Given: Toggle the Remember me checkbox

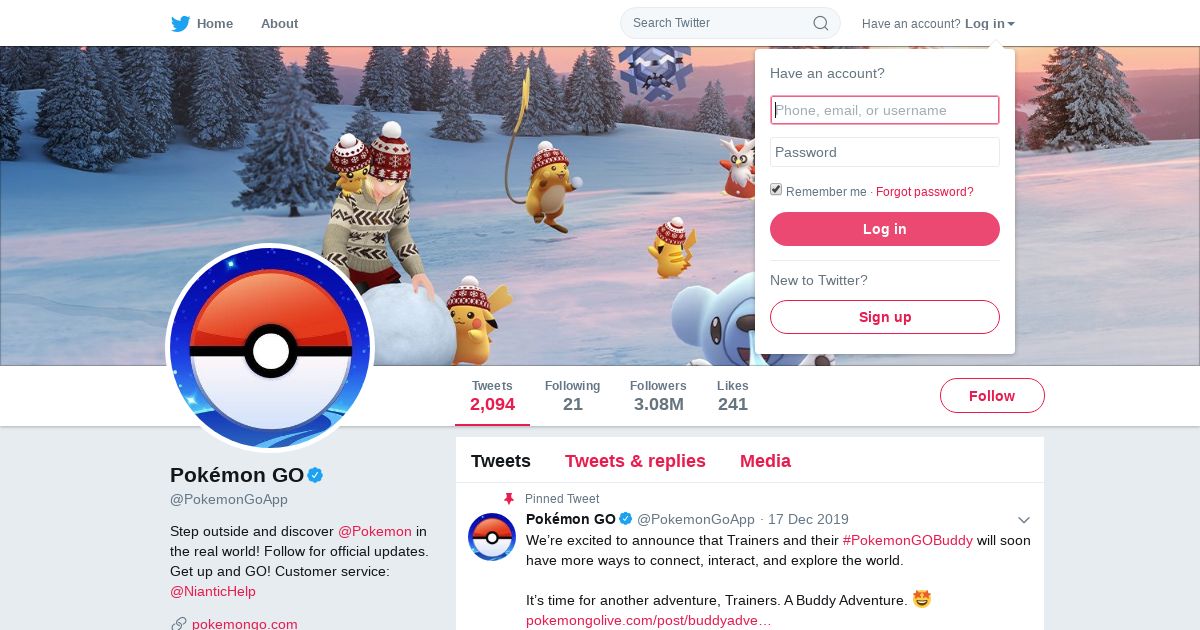Looking at the screenshot, I should click(x=776, y=190).
